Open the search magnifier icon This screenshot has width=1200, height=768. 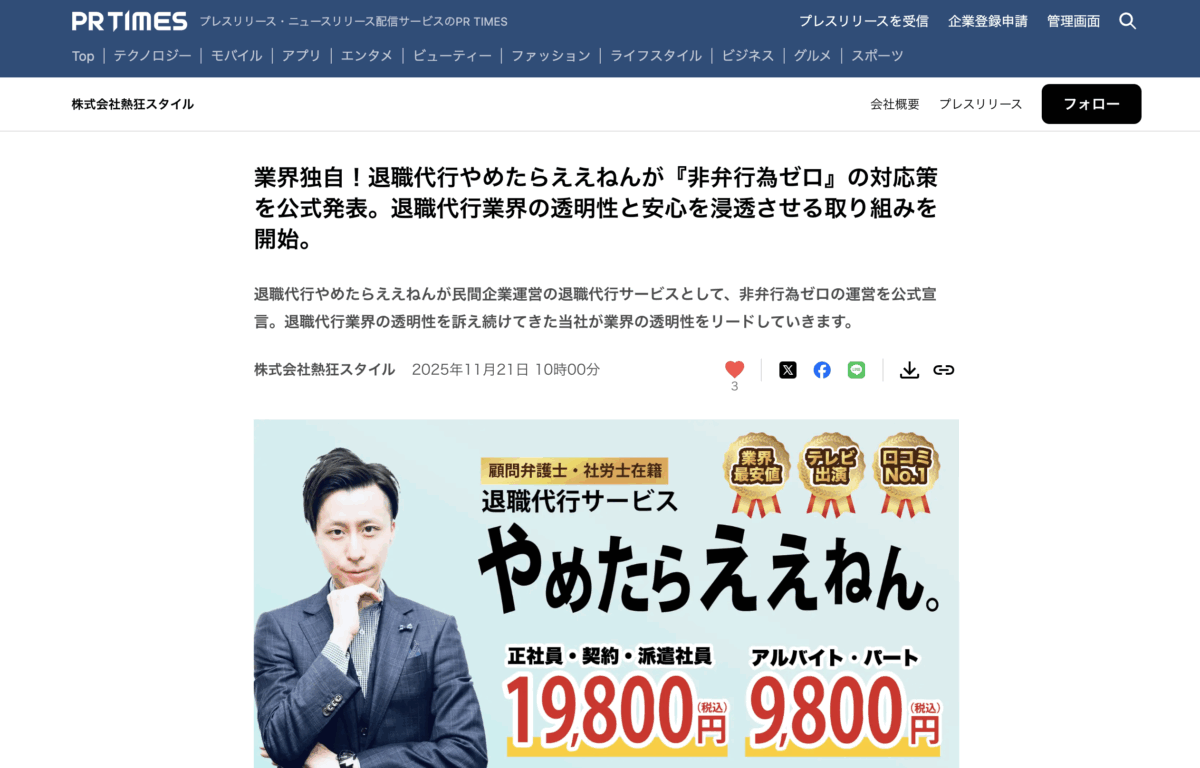pyautogui.click(x=1127, y=21)
